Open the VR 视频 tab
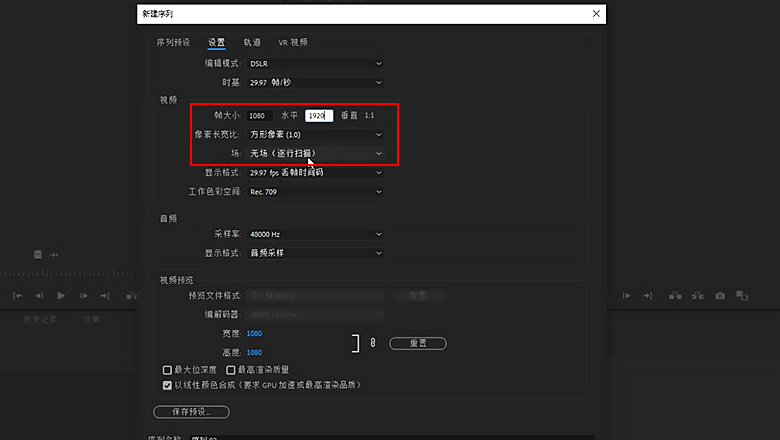This screenshot has height=440, width=780. 292,42
